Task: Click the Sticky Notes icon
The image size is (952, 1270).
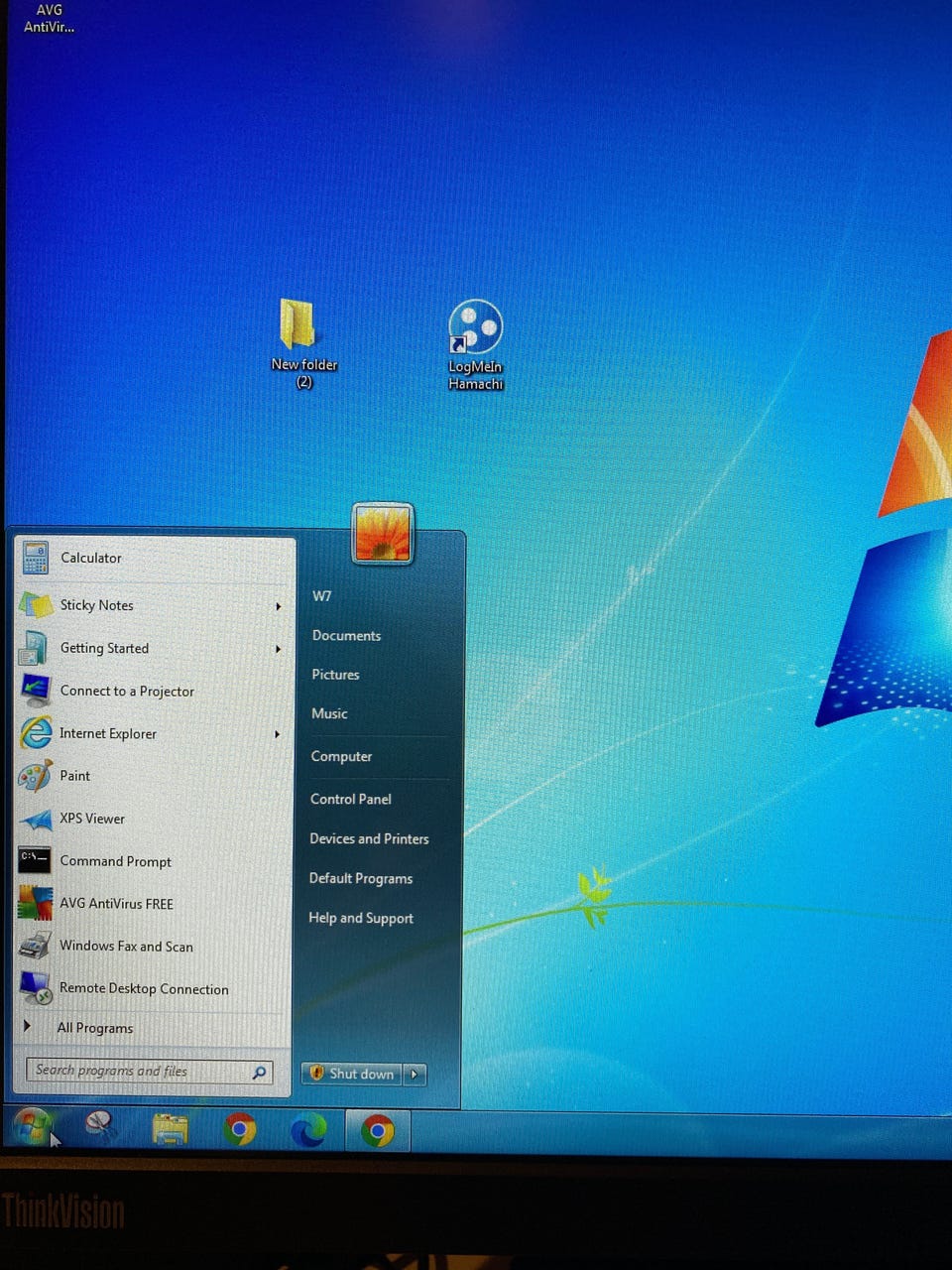Action: (36, 605)
